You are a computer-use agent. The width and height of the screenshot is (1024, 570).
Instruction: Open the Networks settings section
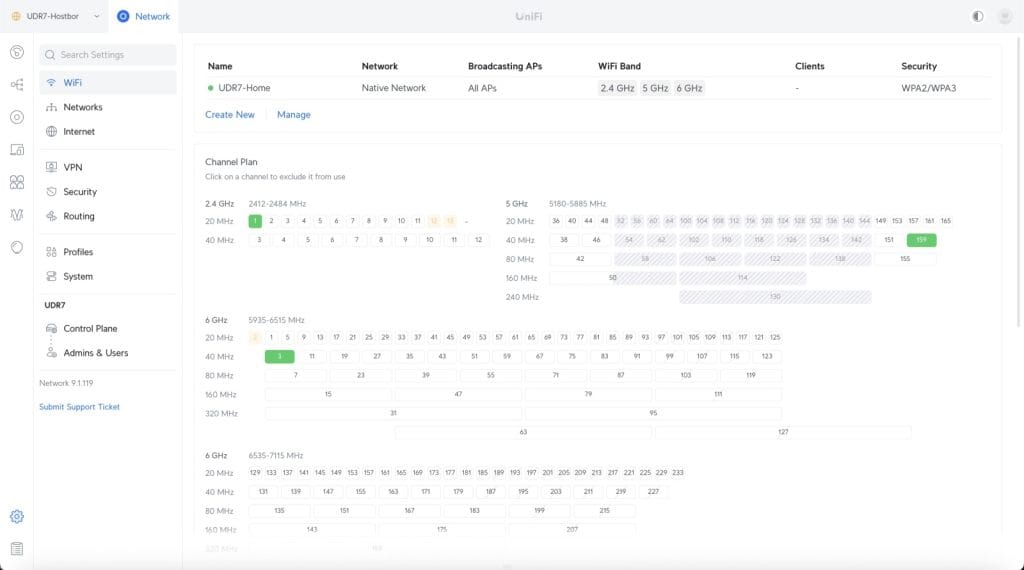click(x=82, y=107)
